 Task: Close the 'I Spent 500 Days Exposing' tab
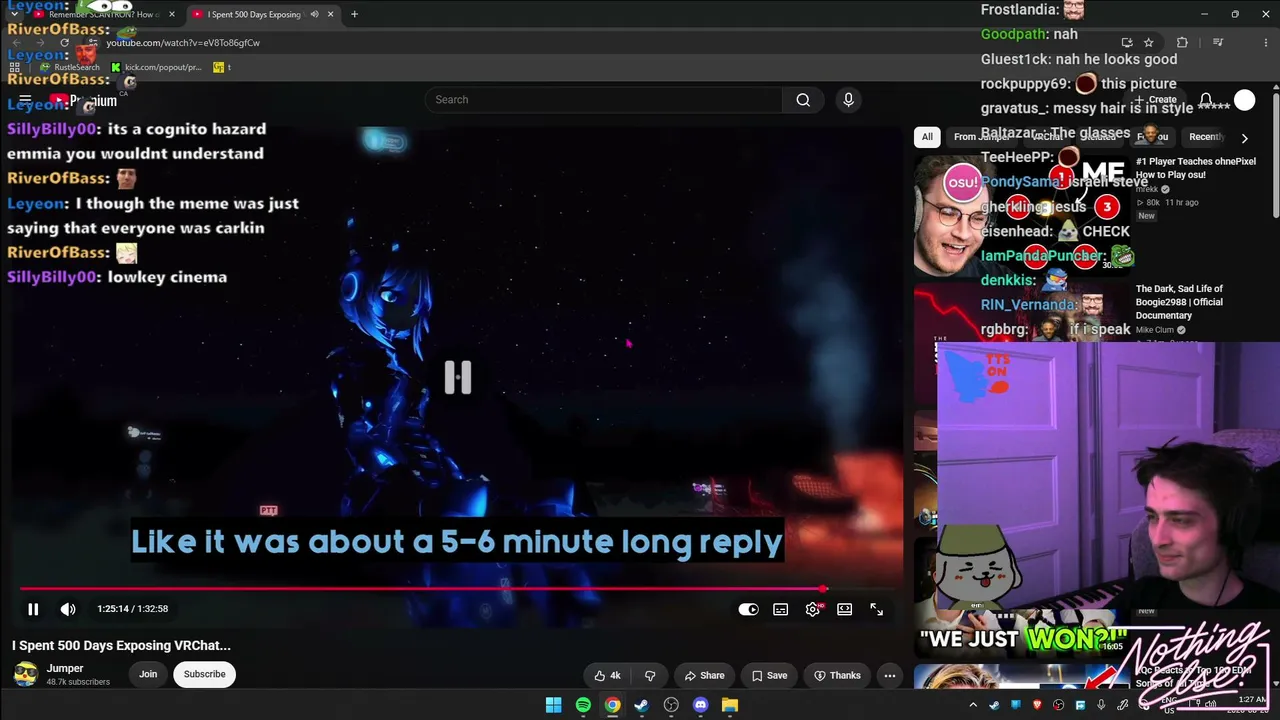point(330,15)
